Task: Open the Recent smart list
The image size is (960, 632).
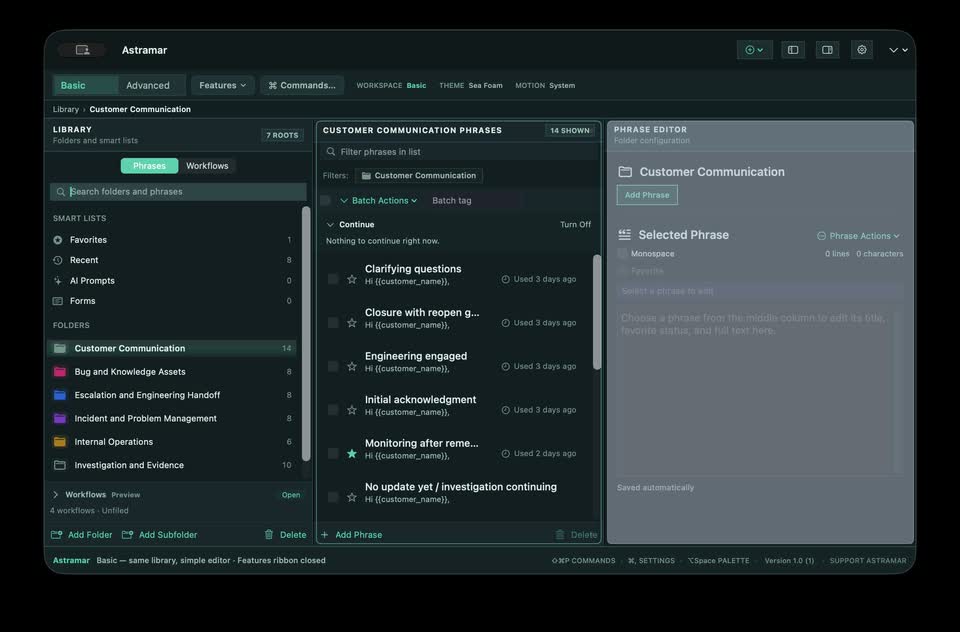Action: pos(173,260)
